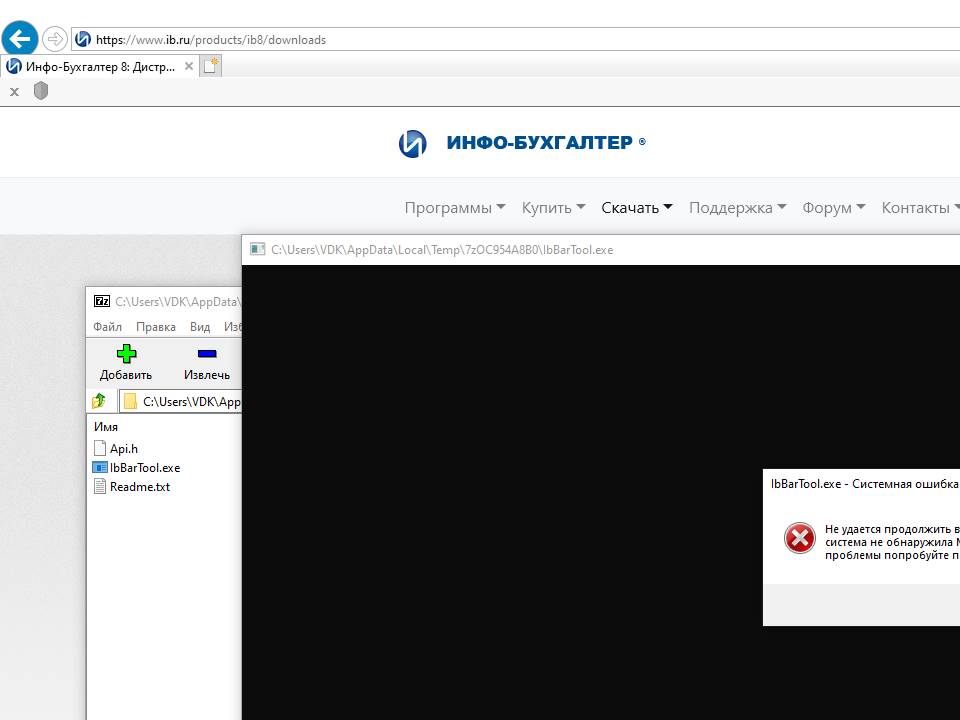Viewport: 960px width, 720px height.
Task: Click the blue minus Извлечь button in 7-Zip
Action: [207, 362]
